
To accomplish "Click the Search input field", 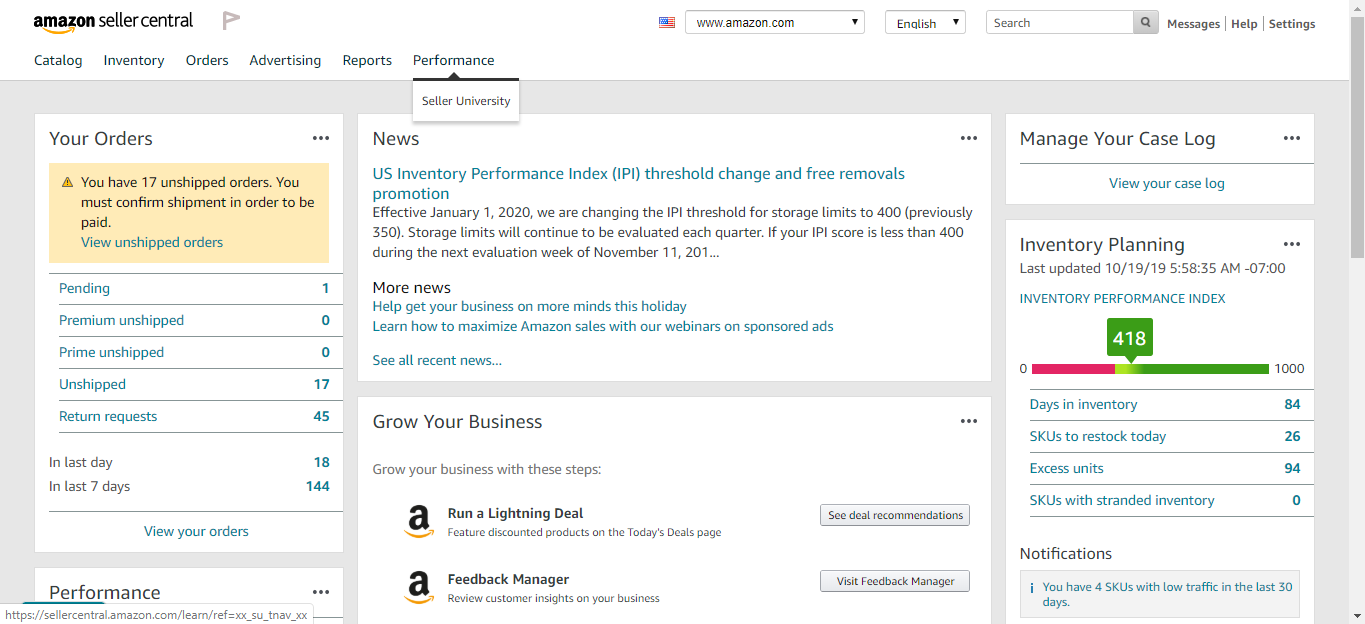I will pyautogui.click(x=1060, y=23).
